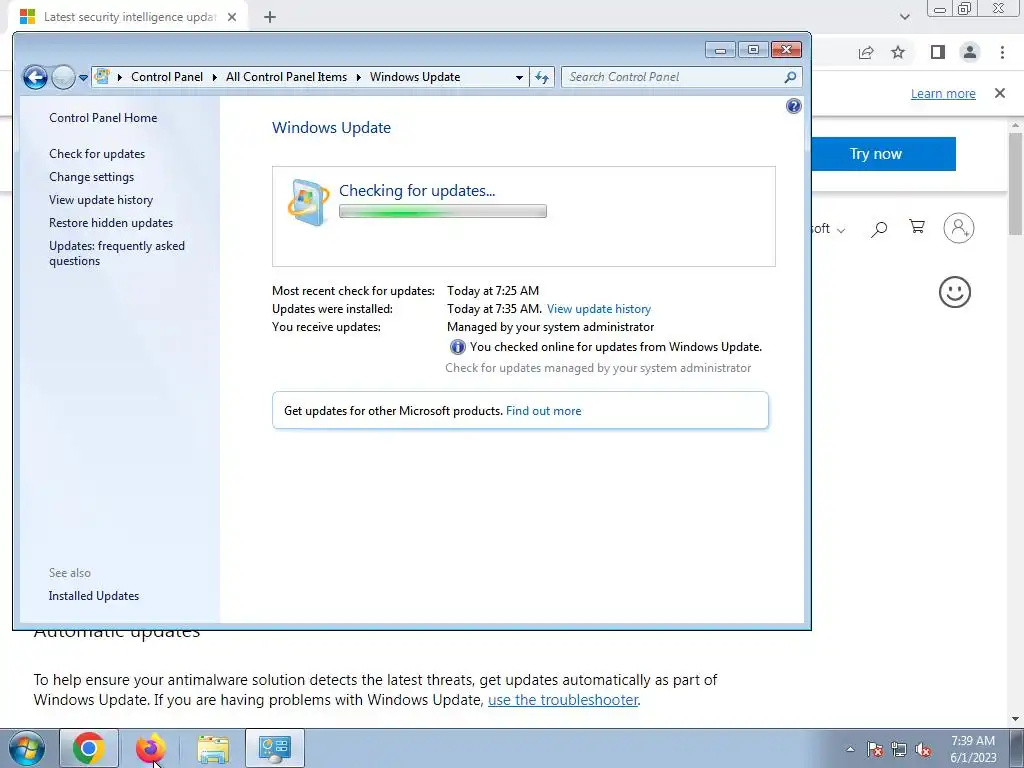Viewport: 1024px width, 768px height.
Task: Open Installed Updates under See also
Action: [x=93, y=596]
